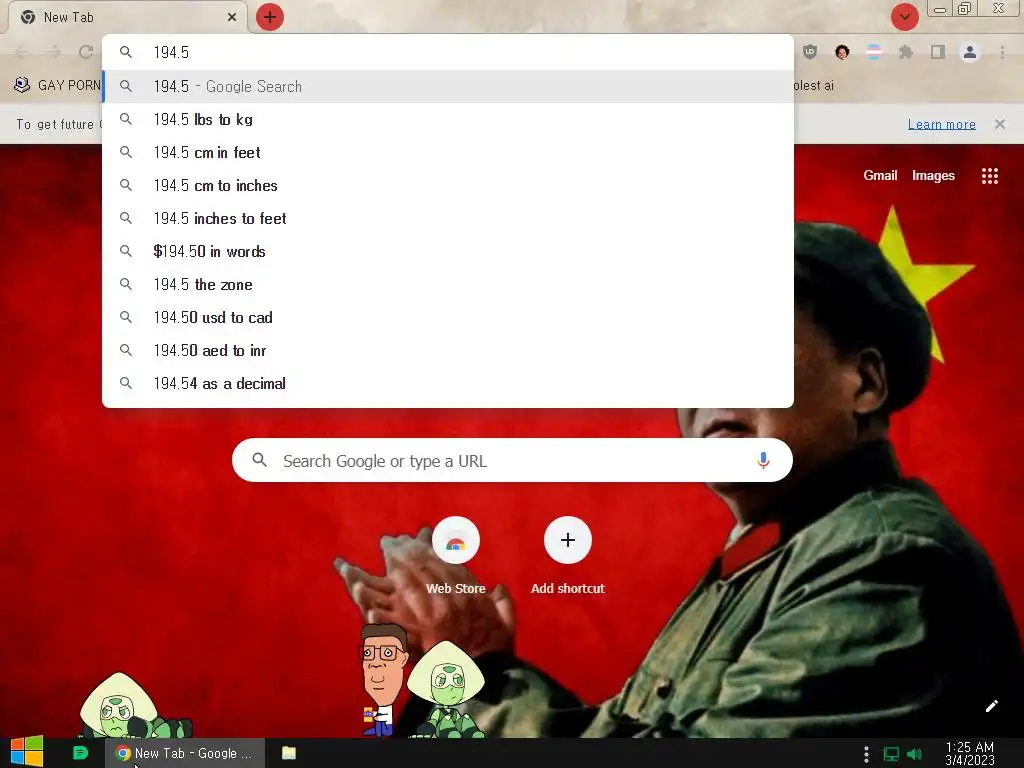Viewport: 1024px width, 768px height.
Task: Open Images link
Action: pos(933,175)
